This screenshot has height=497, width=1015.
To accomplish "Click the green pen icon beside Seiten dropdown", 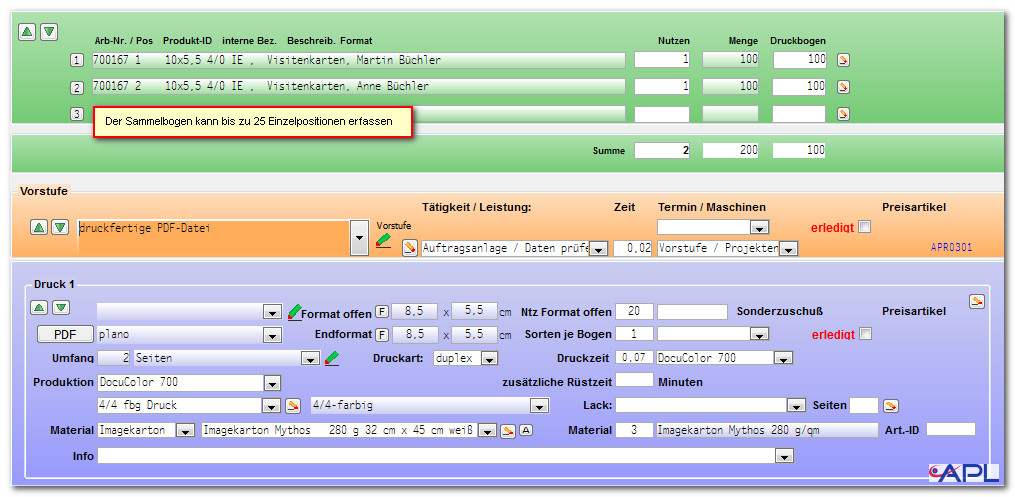I will (x=331, y=357).
